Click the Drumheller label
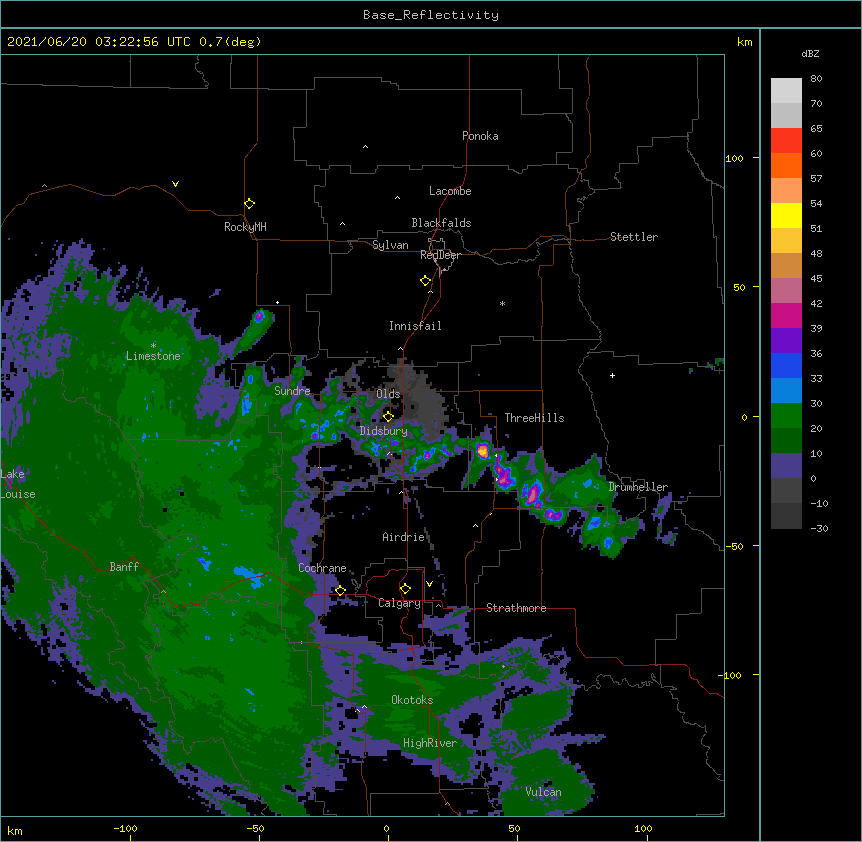The image size is (862, 842). click(638, 487)
